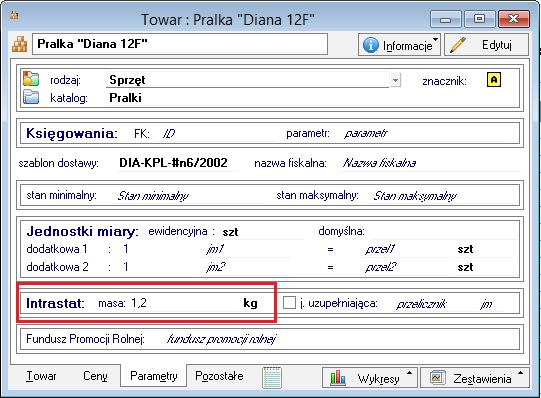Switch to the Towar tab

(x=41, y=376)
